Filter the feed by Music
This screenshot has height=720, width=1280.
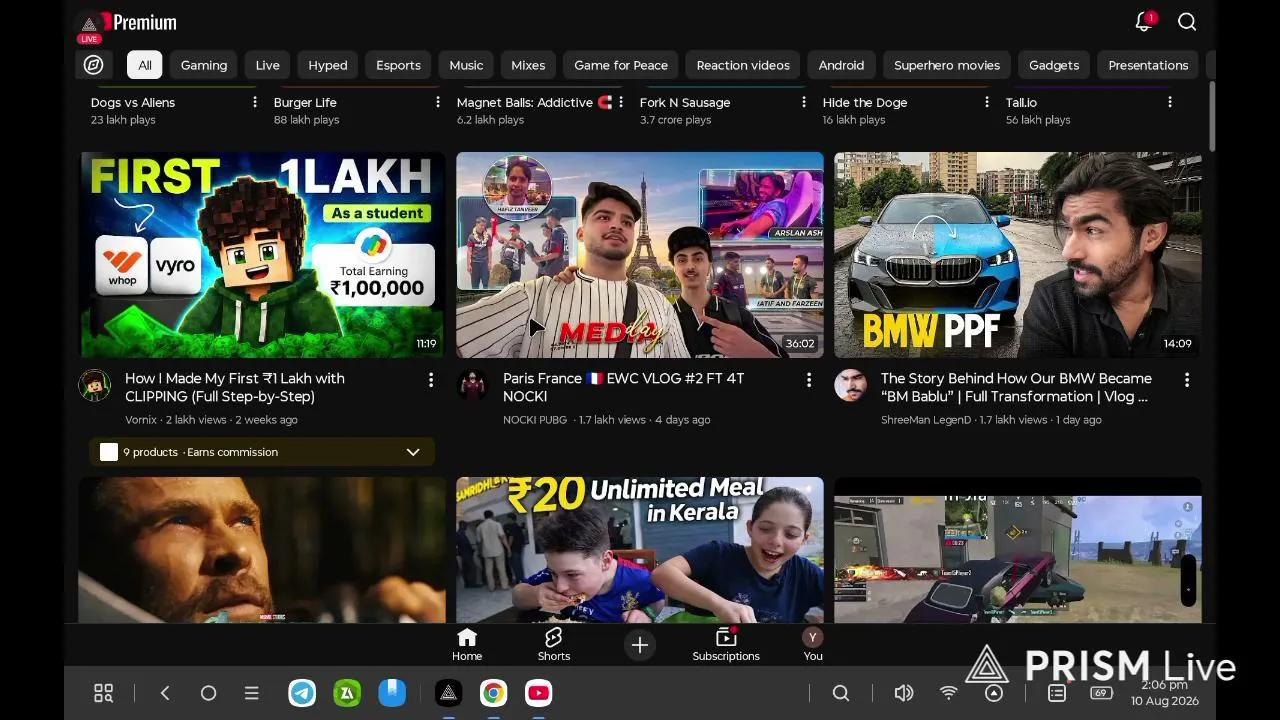point(466,65)
